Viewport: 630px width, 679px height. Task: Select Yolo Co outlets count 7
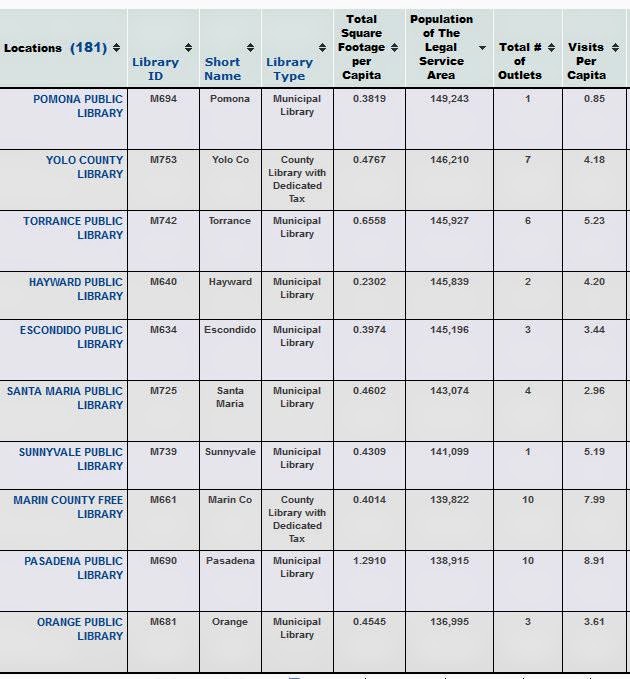528,160
